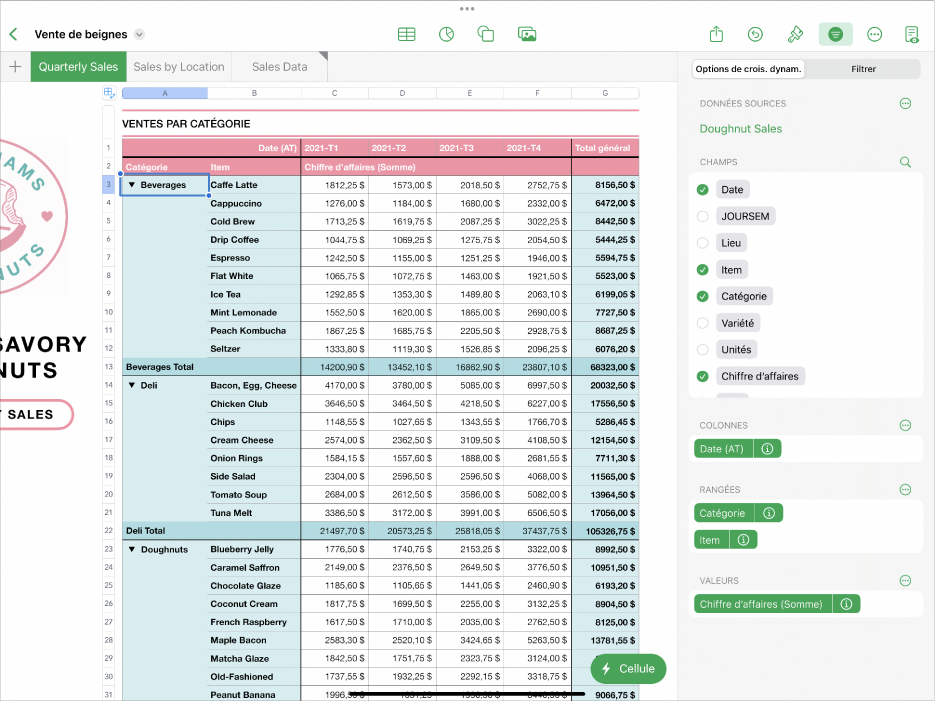Select the Beverages Total row label

pos(160,367)
